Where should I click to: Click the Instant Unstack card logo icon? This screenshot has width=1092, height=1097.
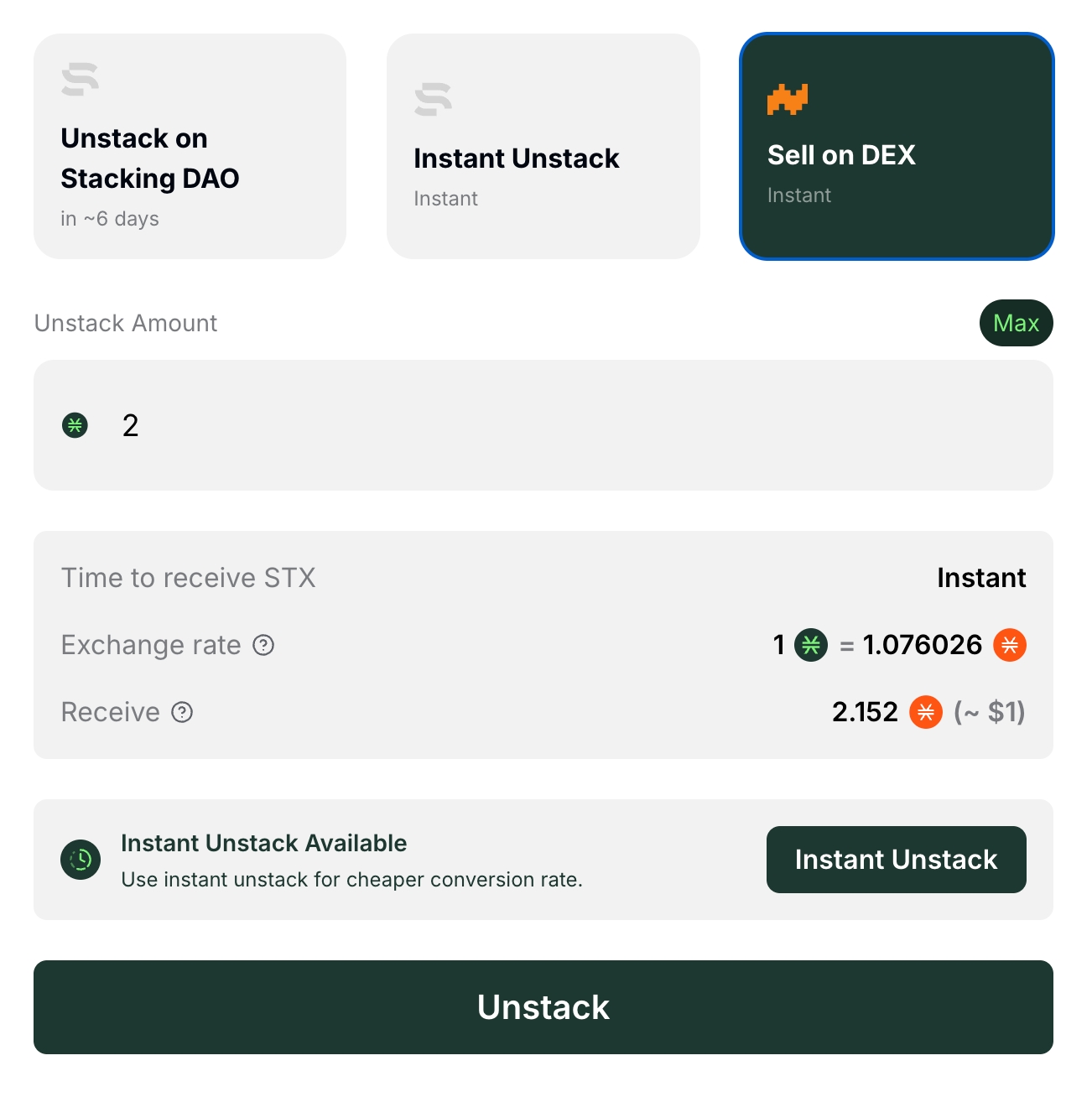click(434, 100)
